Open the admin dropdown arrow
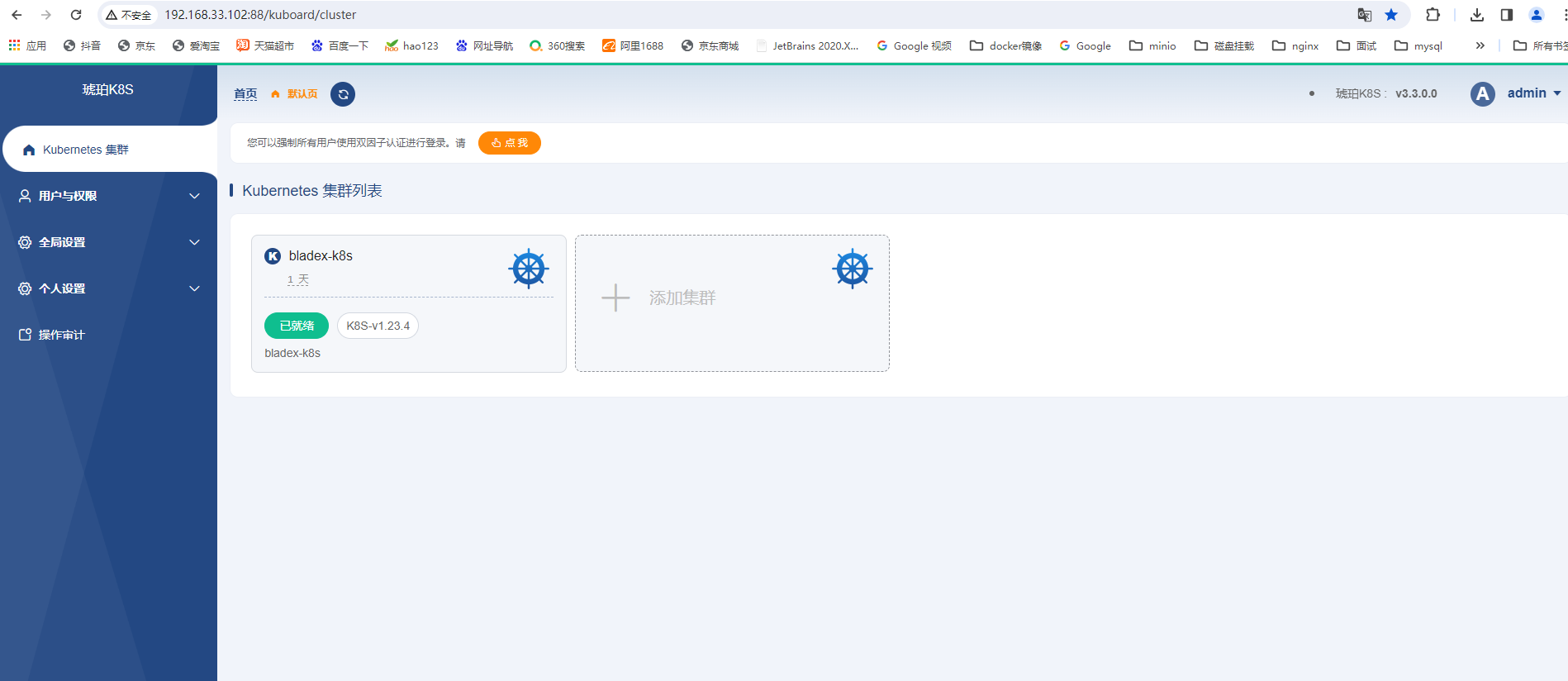 pos(1557,93)
